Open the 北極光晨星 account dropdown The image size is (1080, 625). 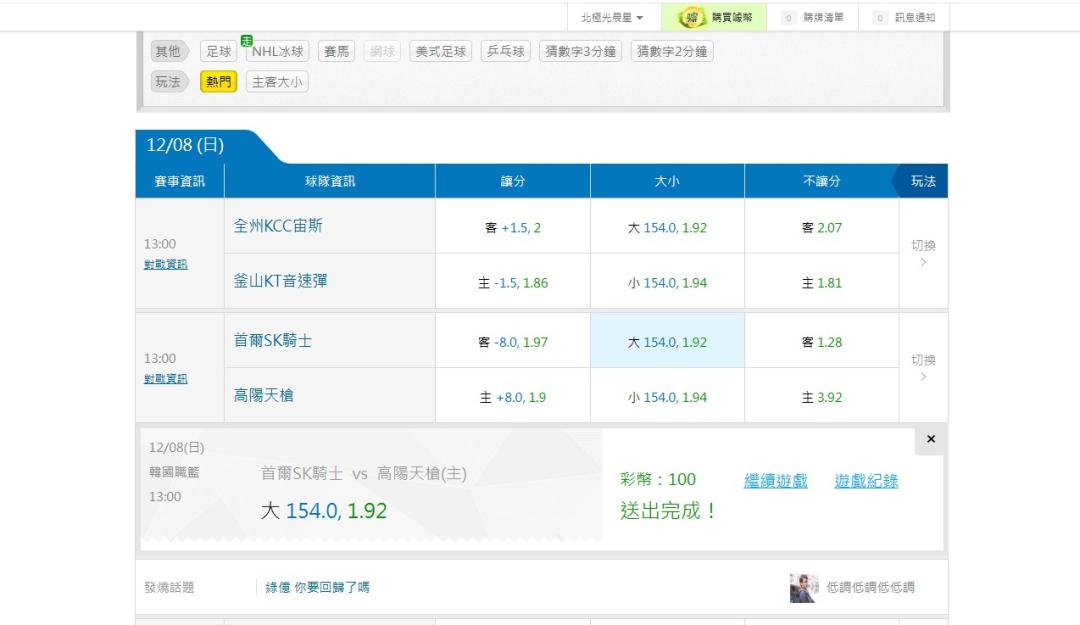(612, 17)
